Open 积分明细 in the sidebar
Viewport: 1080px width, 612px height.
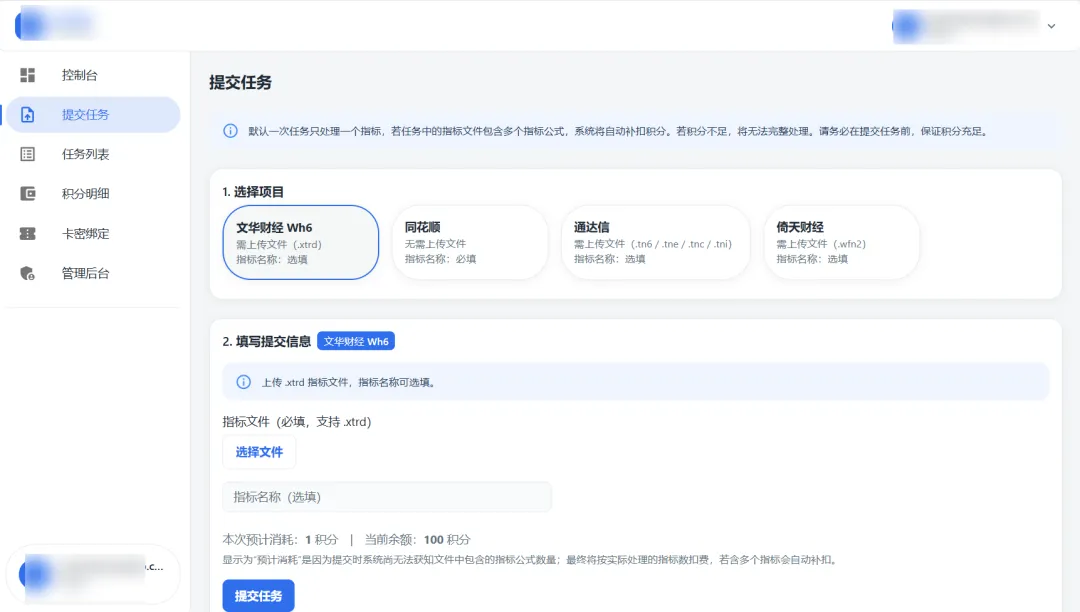click(x=93, y=193)
